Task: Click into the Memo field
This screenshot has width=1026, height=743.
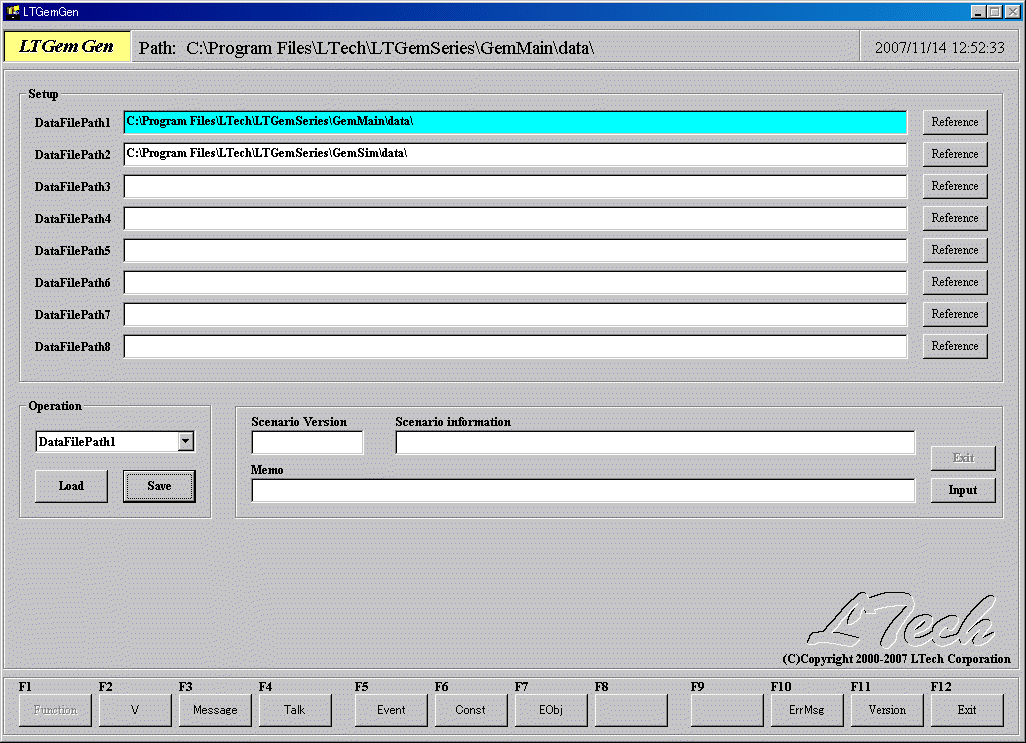Action: (582, 490)
